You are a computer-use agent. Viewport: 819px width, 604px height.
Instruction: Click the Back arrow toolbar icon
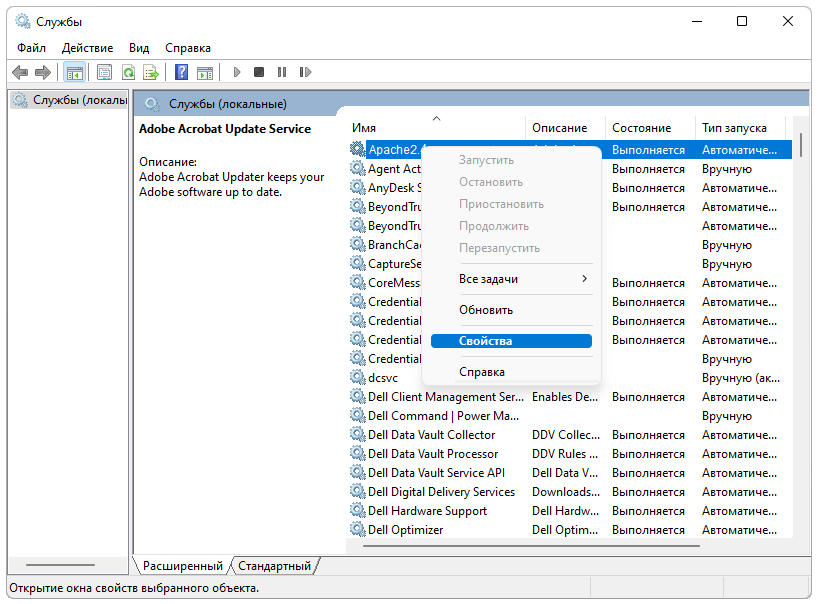click(x=20, y=72)
